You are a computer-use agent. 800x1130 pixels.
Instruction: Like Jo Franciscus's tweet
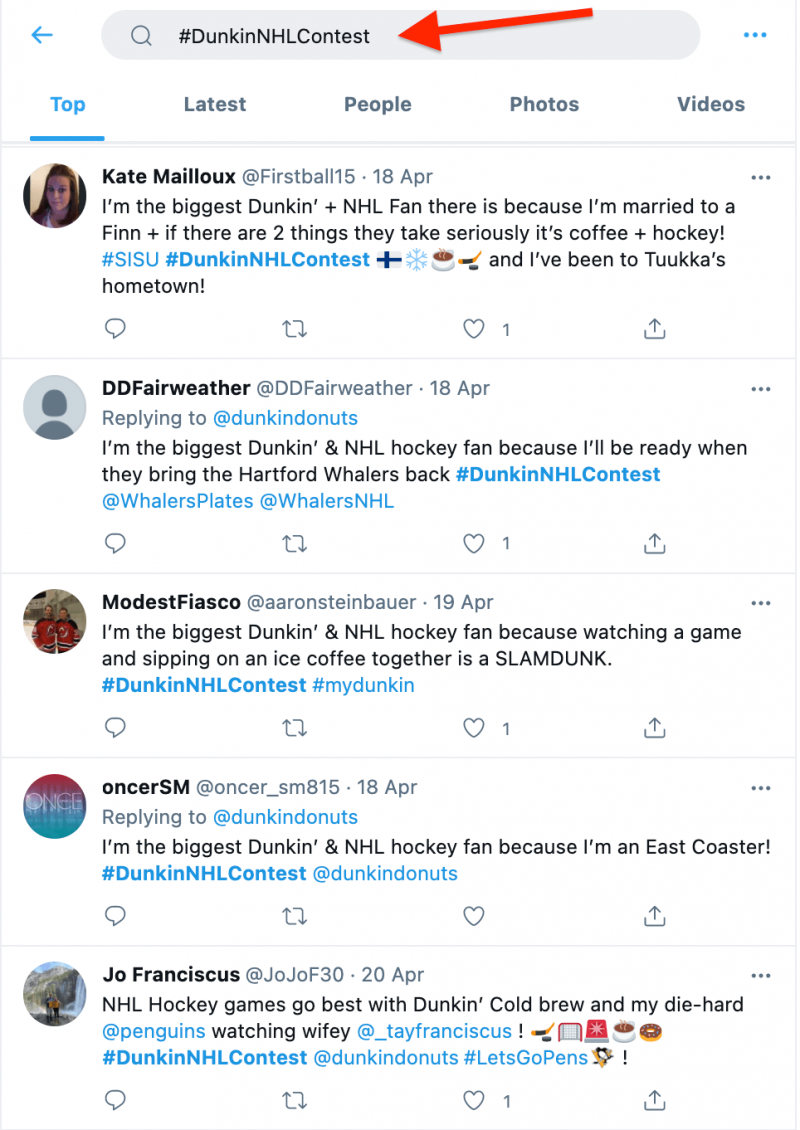pos(474,1100)
